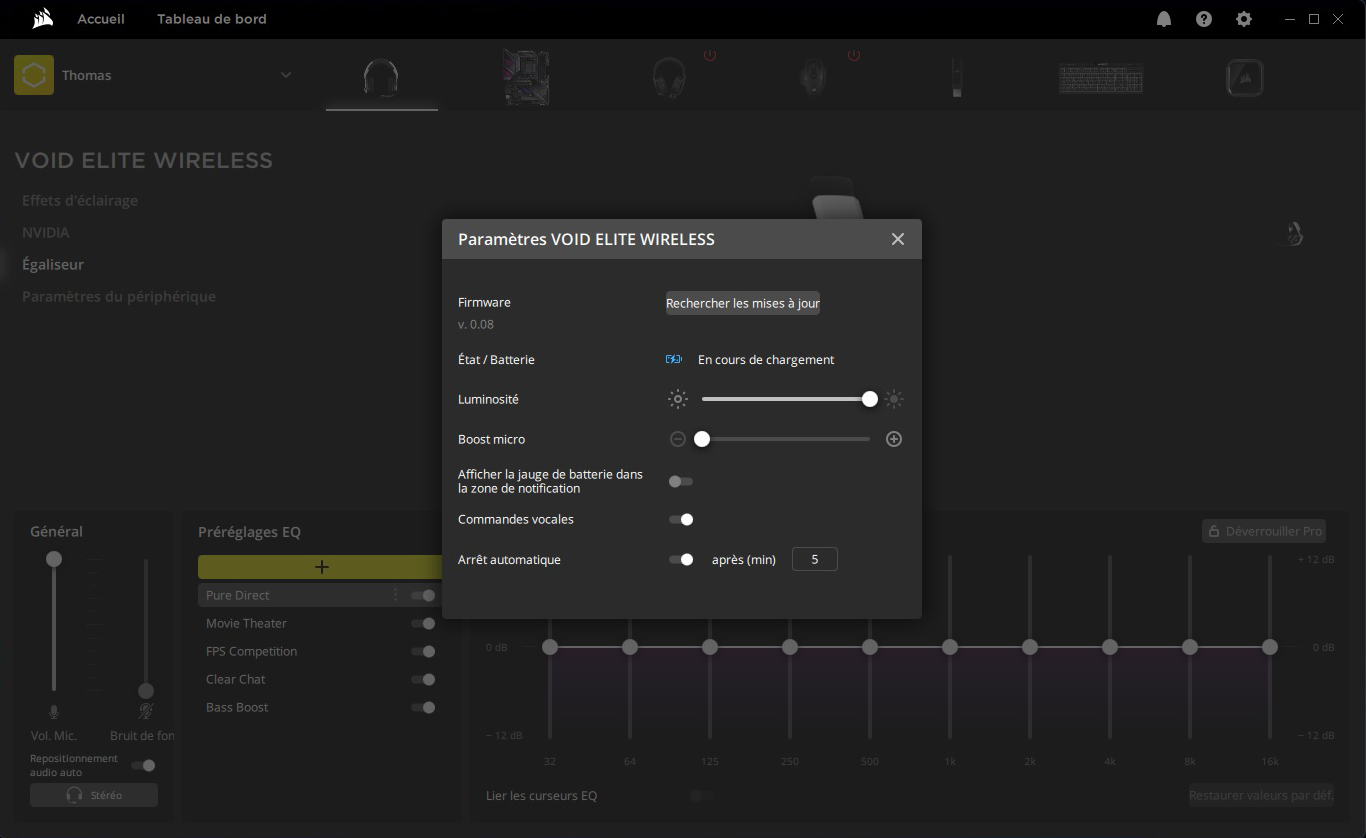
Task: Select the mouse device icon
Action: click(813, 77)
